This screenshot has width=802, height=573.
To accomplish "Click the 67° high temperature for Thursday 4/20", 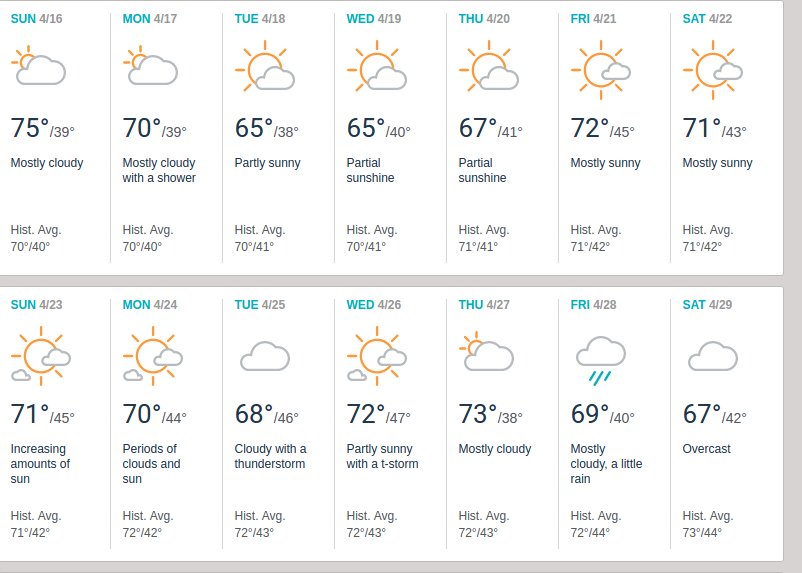I will (478, 129).
